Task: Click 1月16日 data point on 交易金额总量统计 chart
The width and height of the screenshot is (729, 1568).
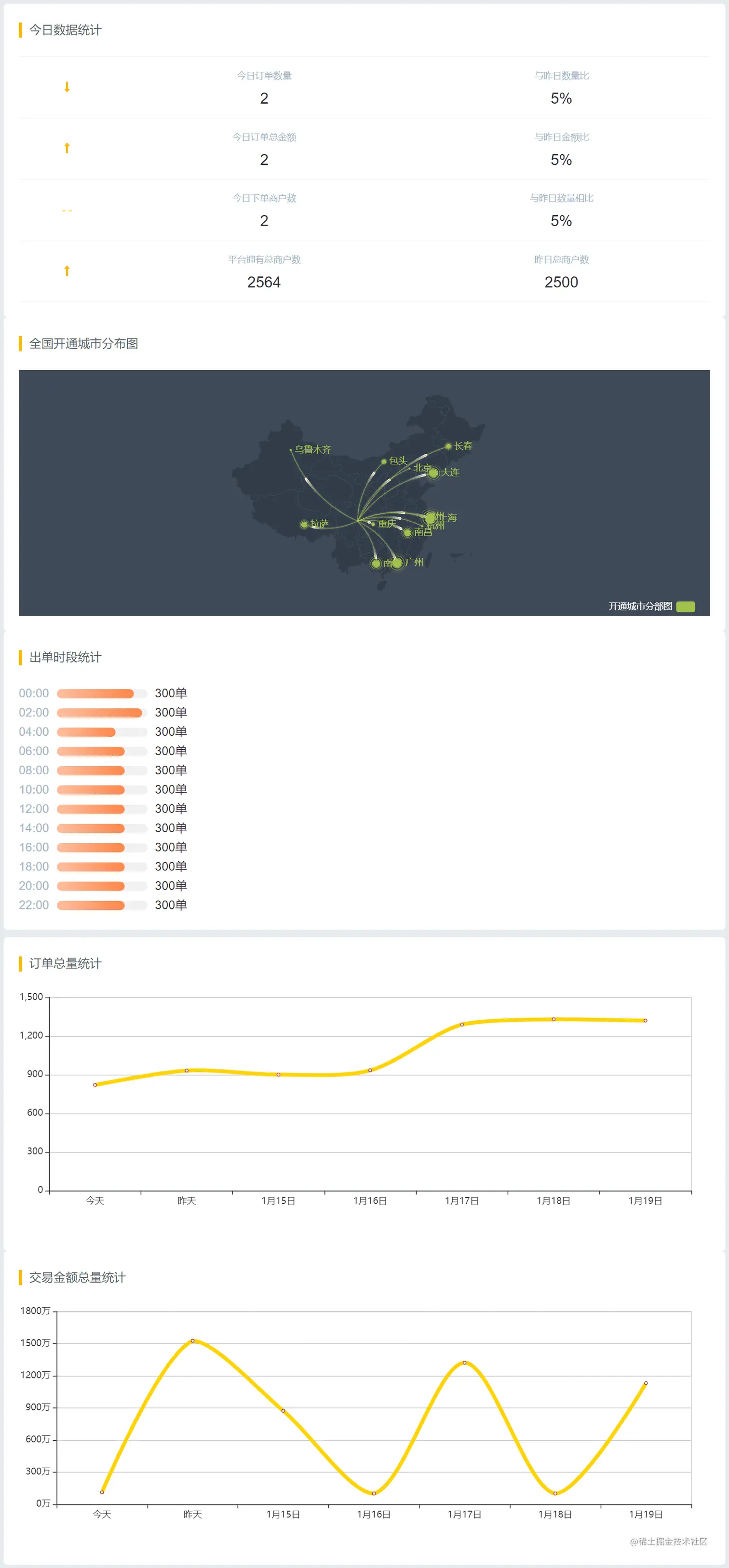Action: pos(374,1493)
